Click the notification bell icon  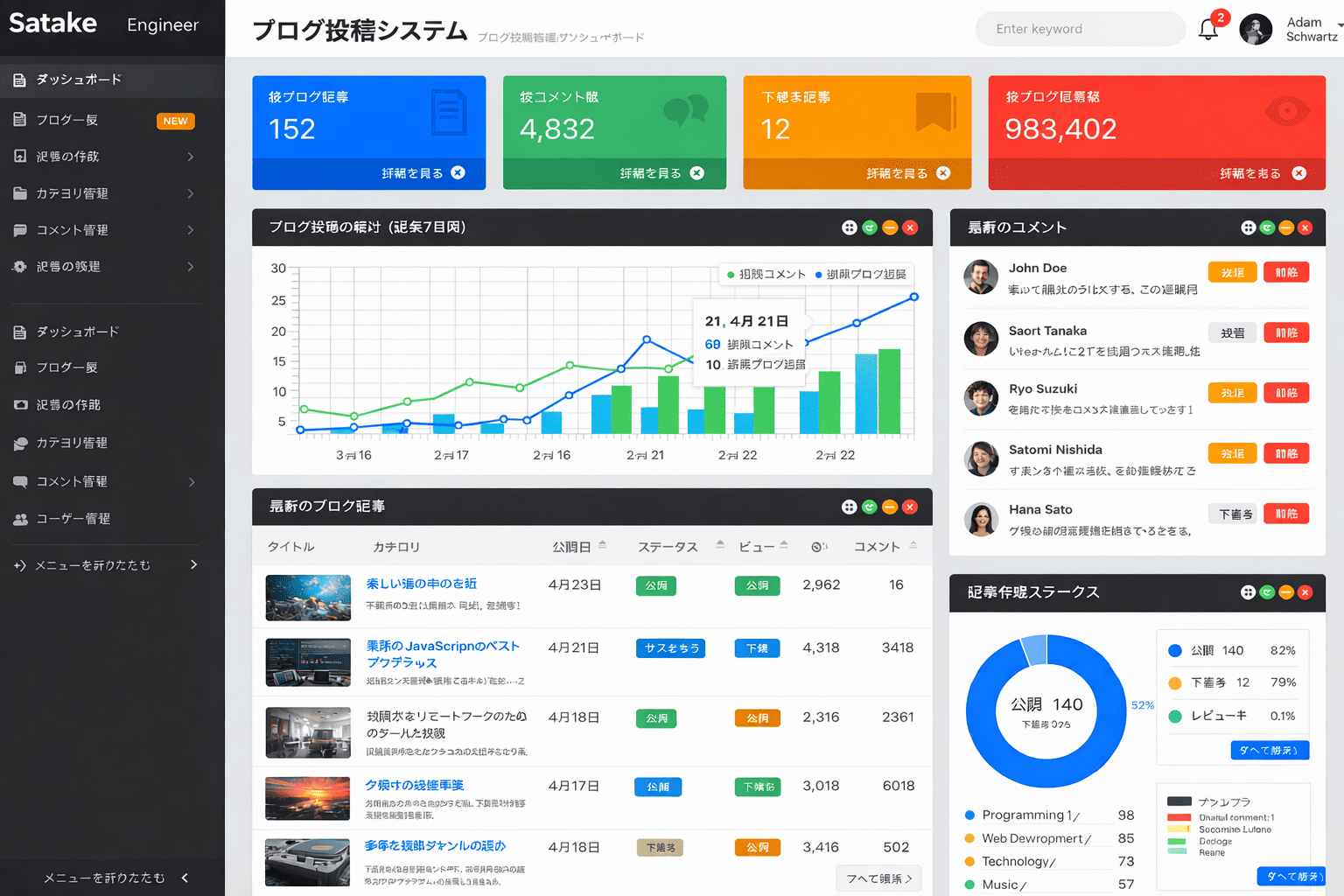point(1208,30)
